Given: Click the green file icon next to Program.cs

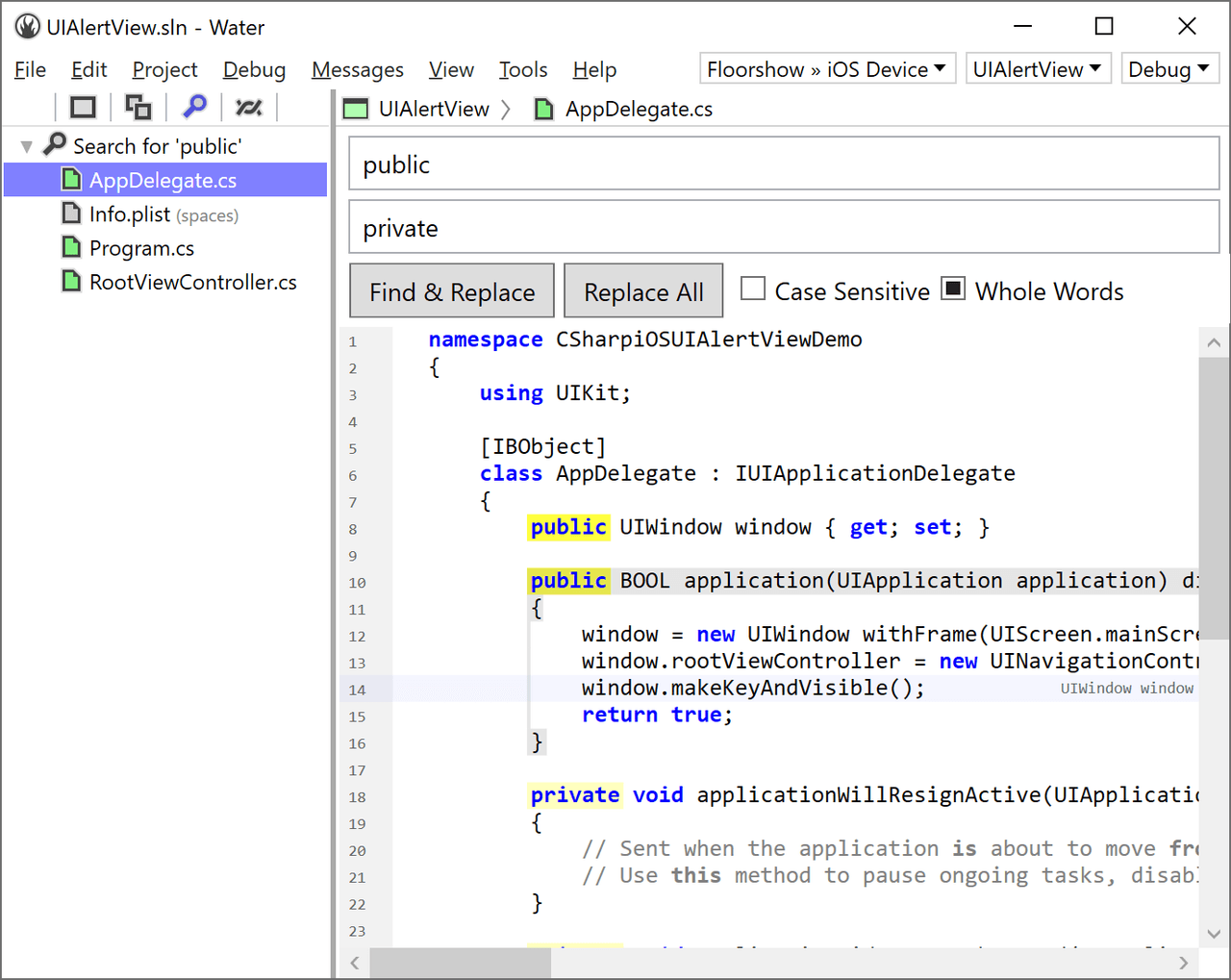Looking at the screenshot, I should click(x=71, y=247).
